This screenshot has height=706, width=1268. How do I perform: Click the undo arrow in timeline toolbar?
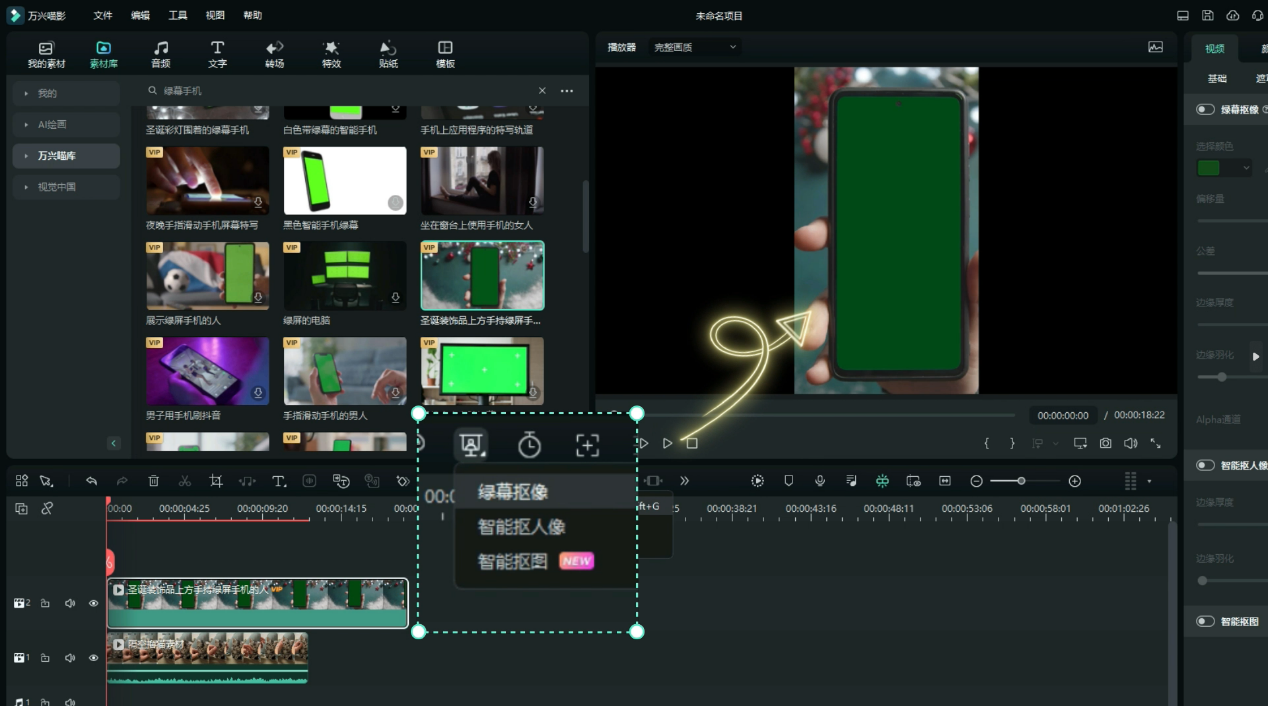point(91,481)
